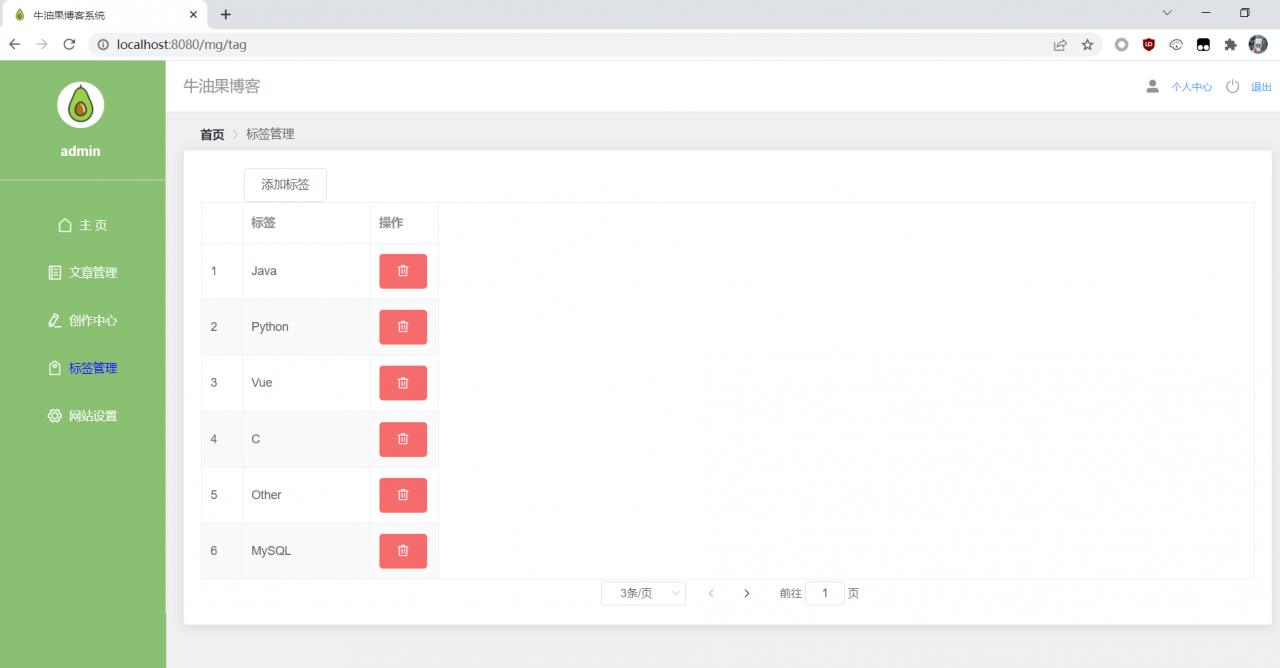Open 创作中心 in the sidebar
The width and height of the screenshot is (1280, 668).
(x=83, y=320)
